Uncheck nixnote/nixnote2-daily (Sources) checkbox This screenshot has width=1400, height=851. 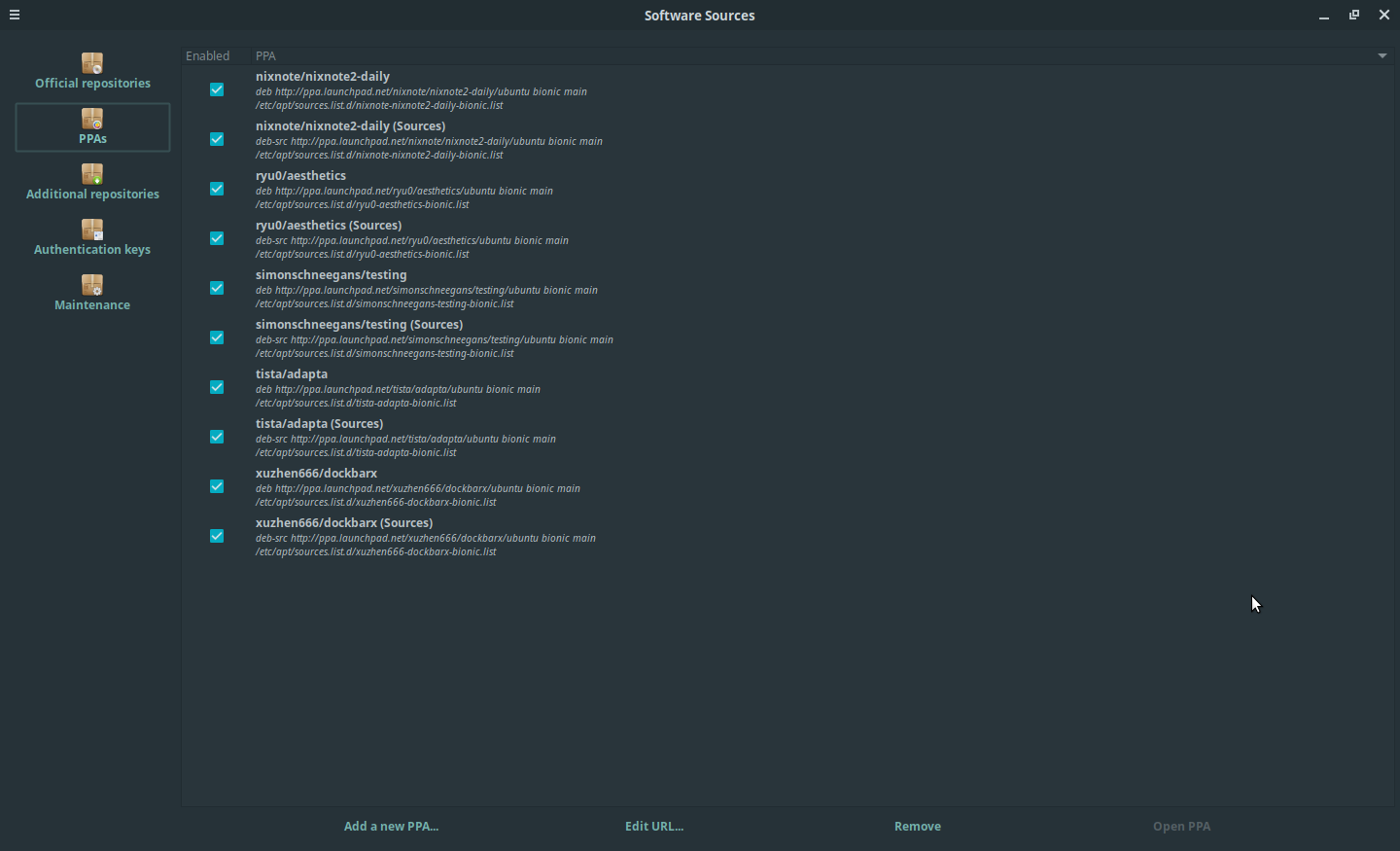217,139
